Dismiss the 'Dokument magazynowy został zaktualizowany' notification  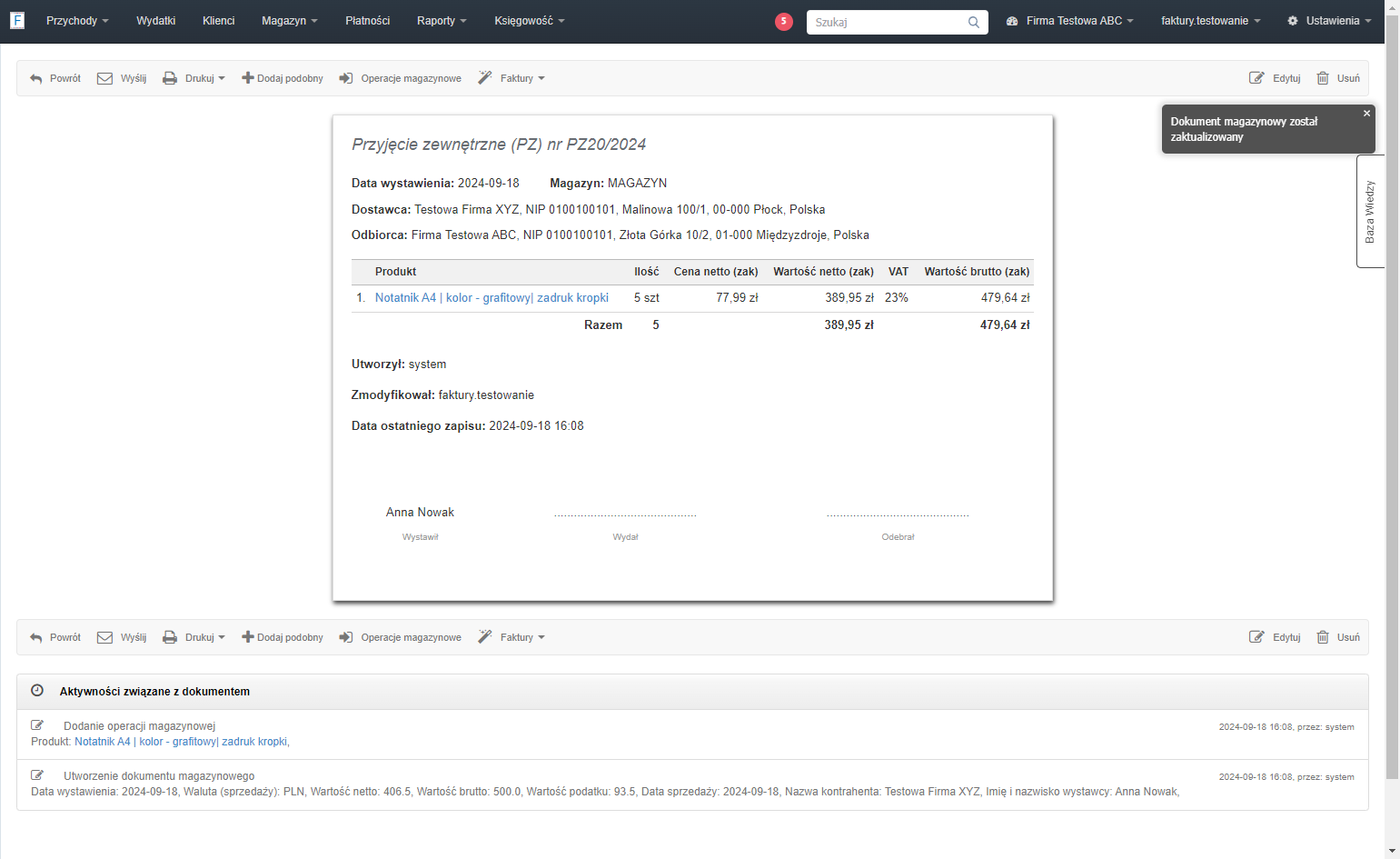[x=1366, y=114]
